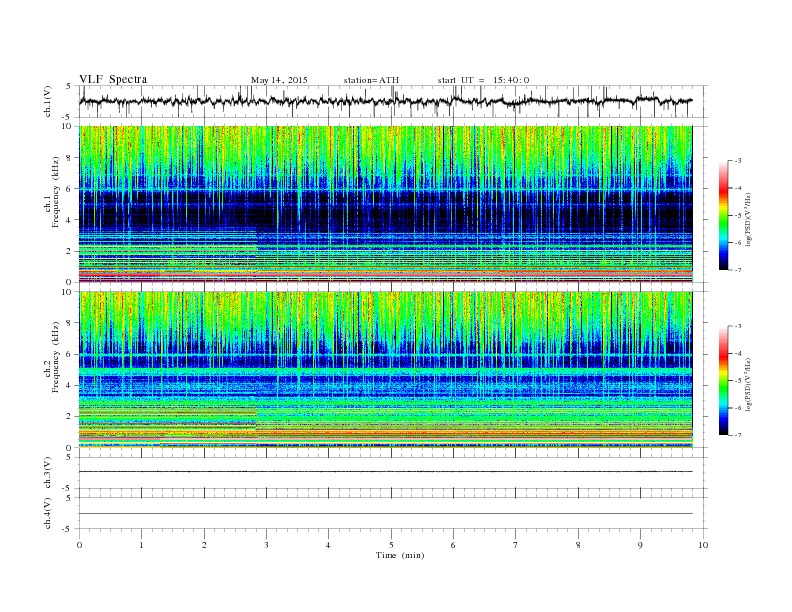Click inside the ch.2 spectrogram panel

385,370
